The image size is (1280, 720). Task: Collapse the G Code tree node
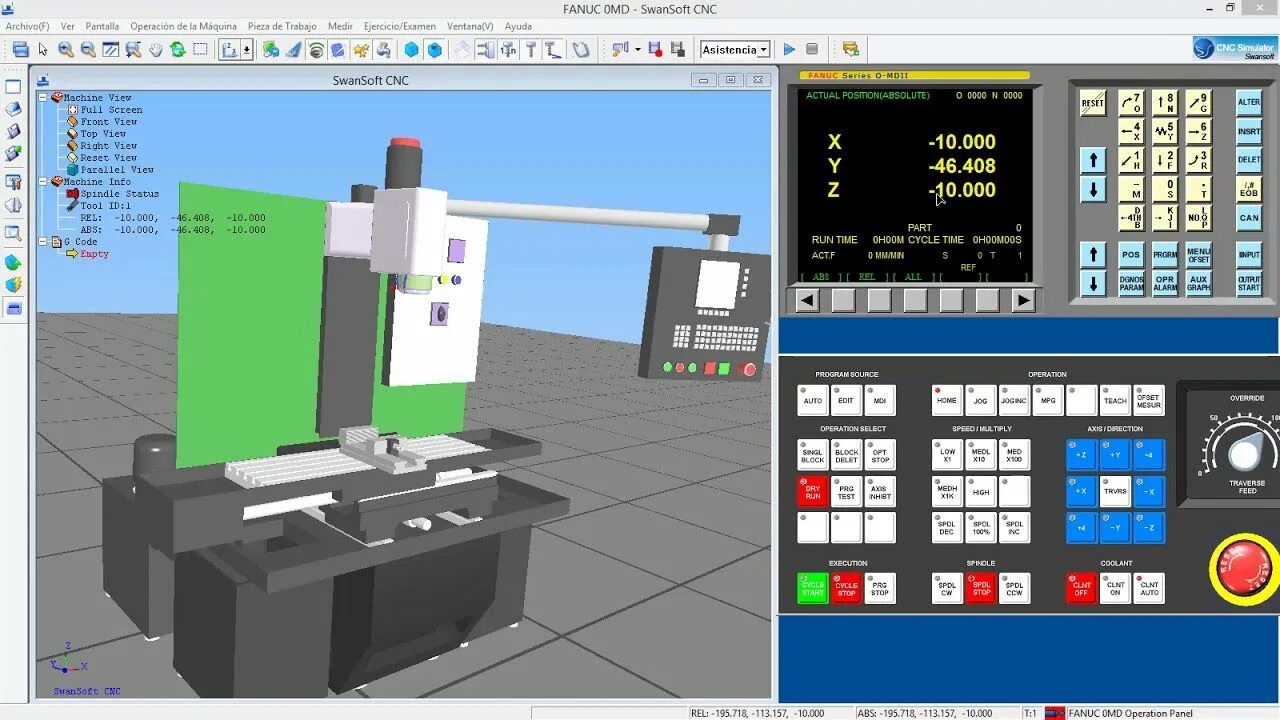point(43,242)
